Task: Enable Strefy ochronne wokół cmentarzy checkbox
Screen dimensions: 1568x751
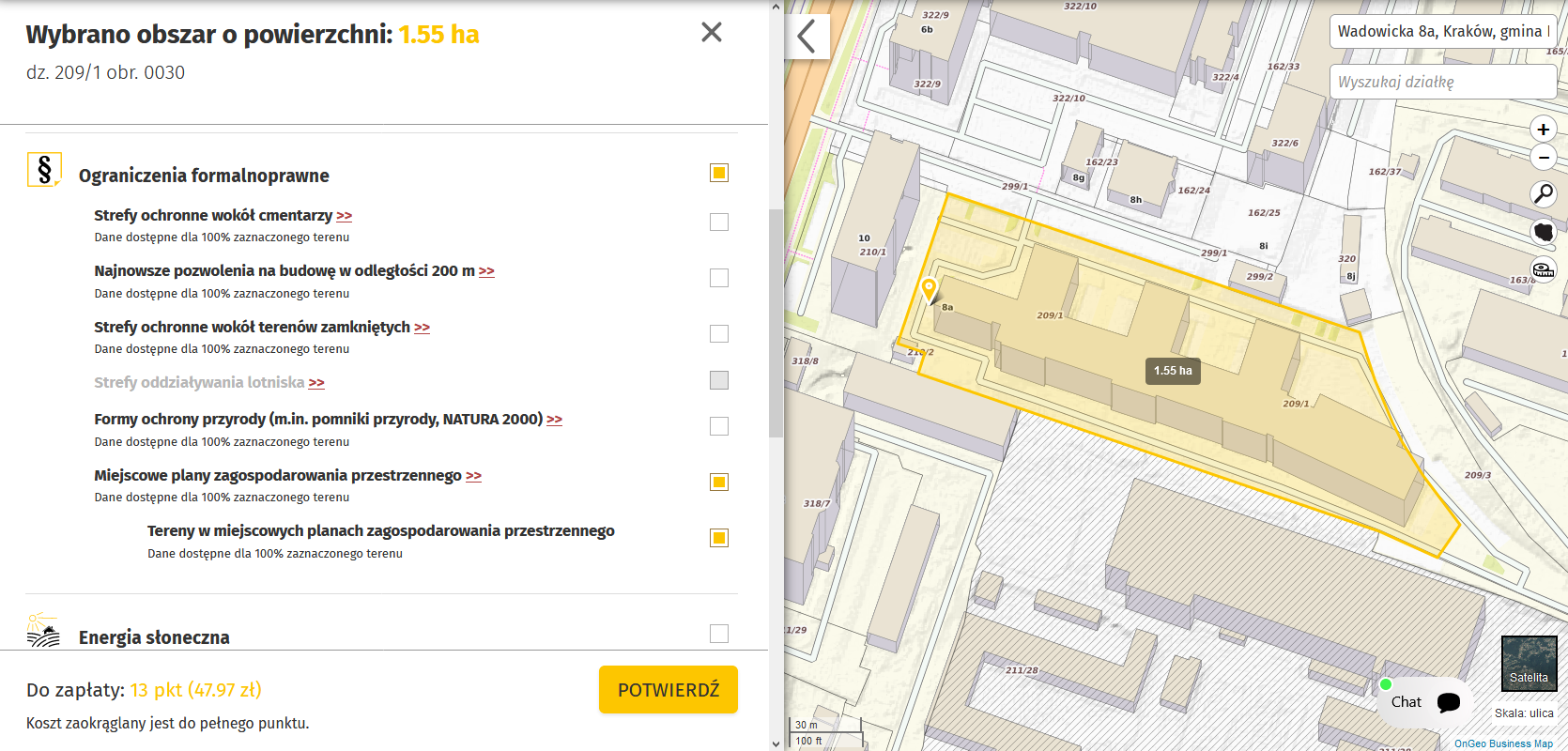Action: point(719,222)
